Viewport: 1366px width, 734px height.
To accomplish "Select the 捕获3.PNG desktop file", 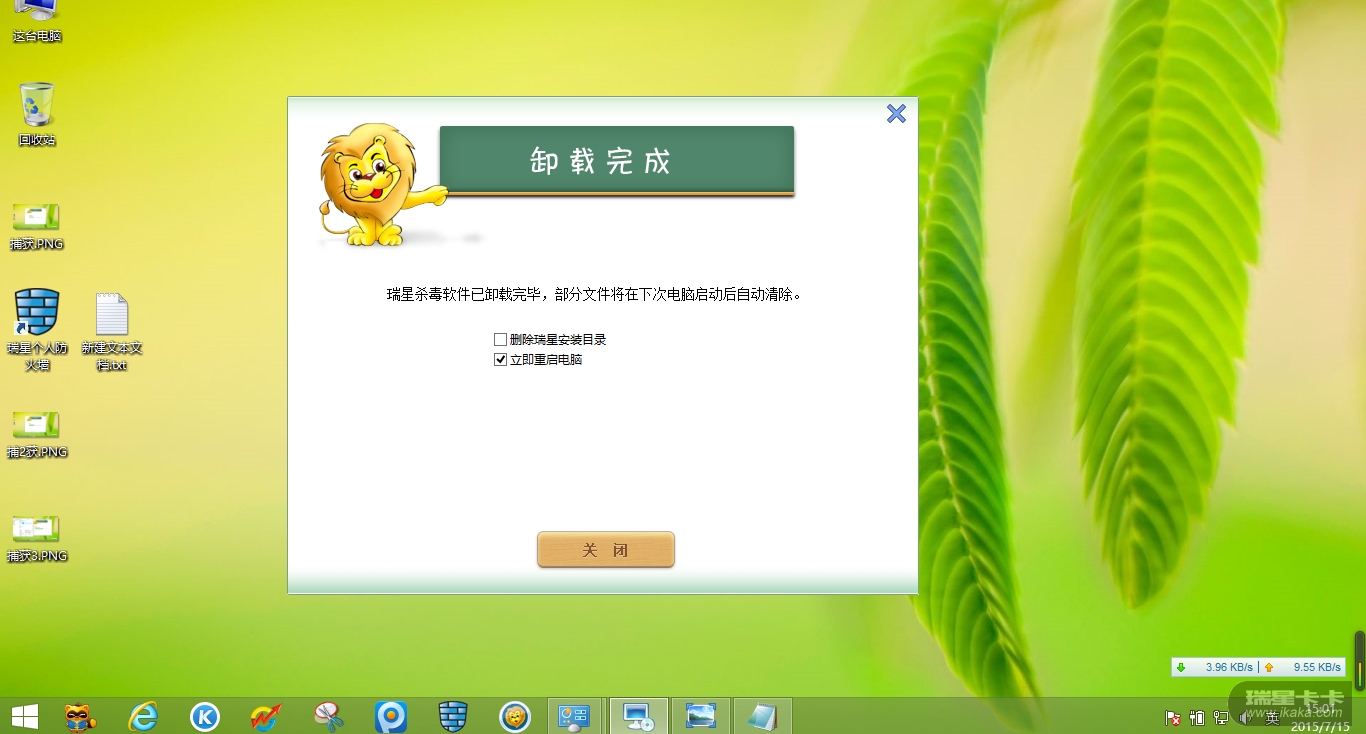I will coord(37,538).
